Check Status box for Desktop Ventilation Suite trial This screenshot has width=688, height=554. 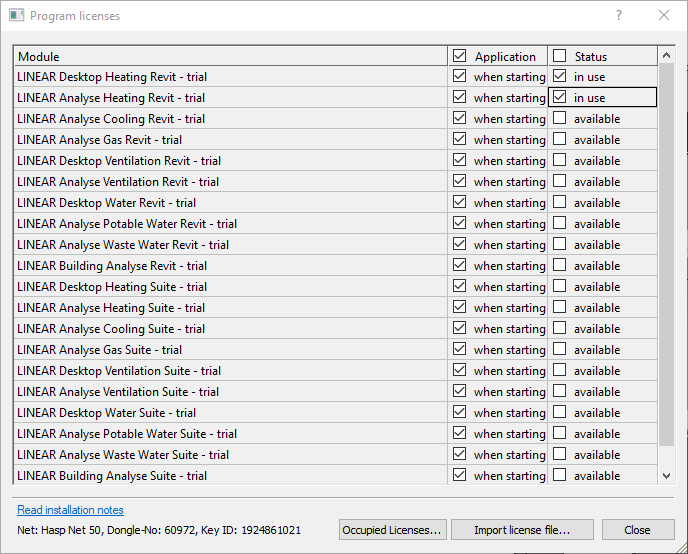point(559,370)
